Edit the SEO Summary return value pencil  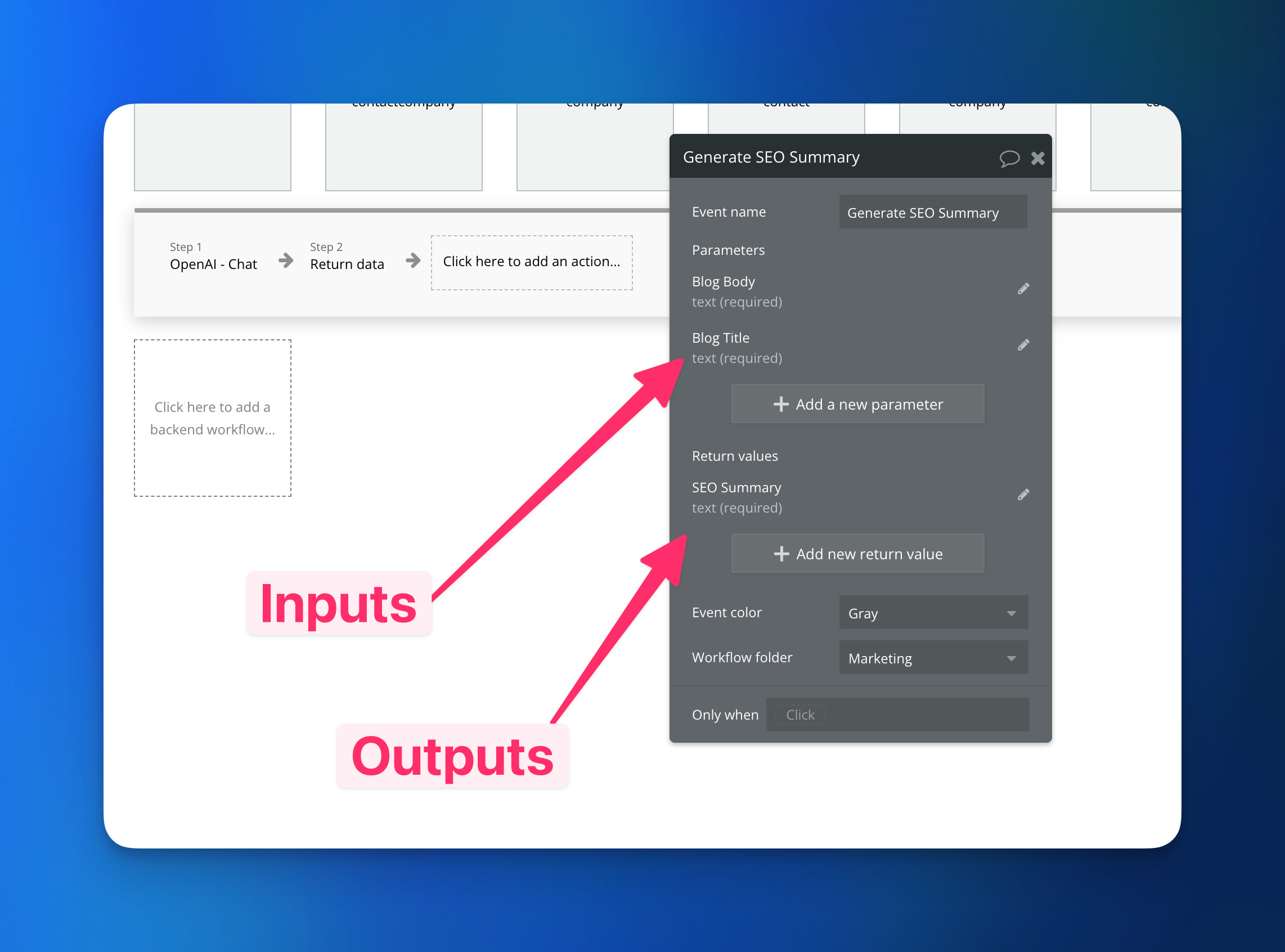[x=1023, y=495]
